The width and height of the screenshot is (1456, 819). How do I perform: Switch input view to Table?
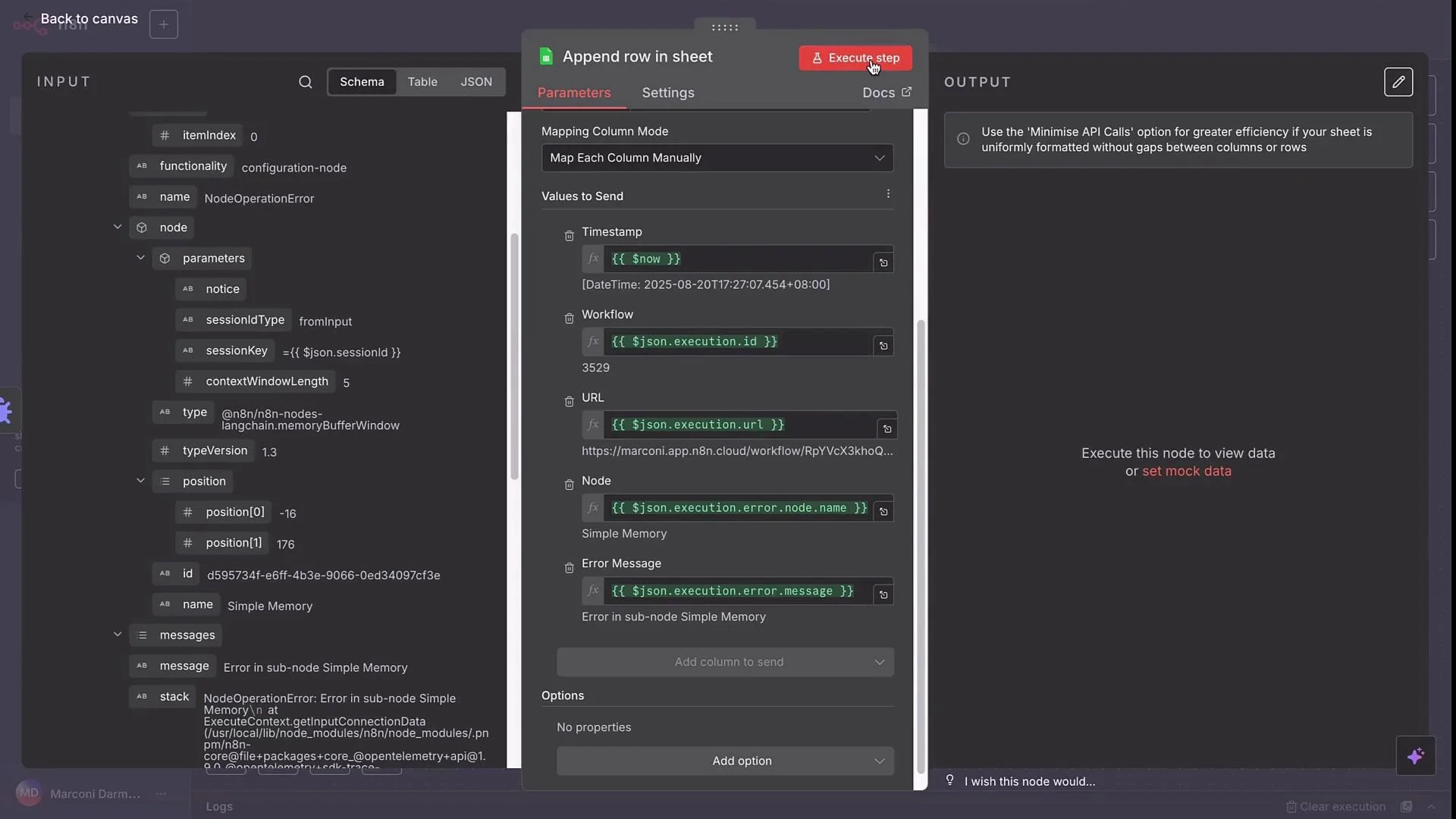click(422, 82)
